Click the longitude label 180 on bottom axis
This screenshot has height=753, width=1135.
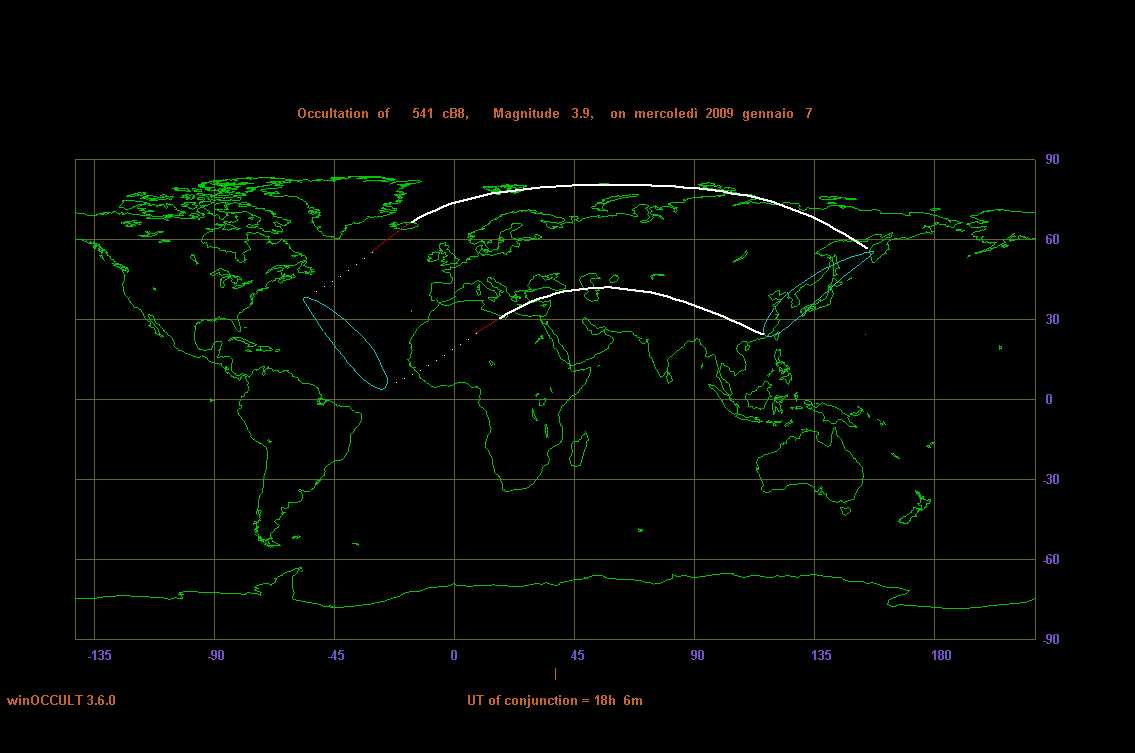(x=941, y=655)
